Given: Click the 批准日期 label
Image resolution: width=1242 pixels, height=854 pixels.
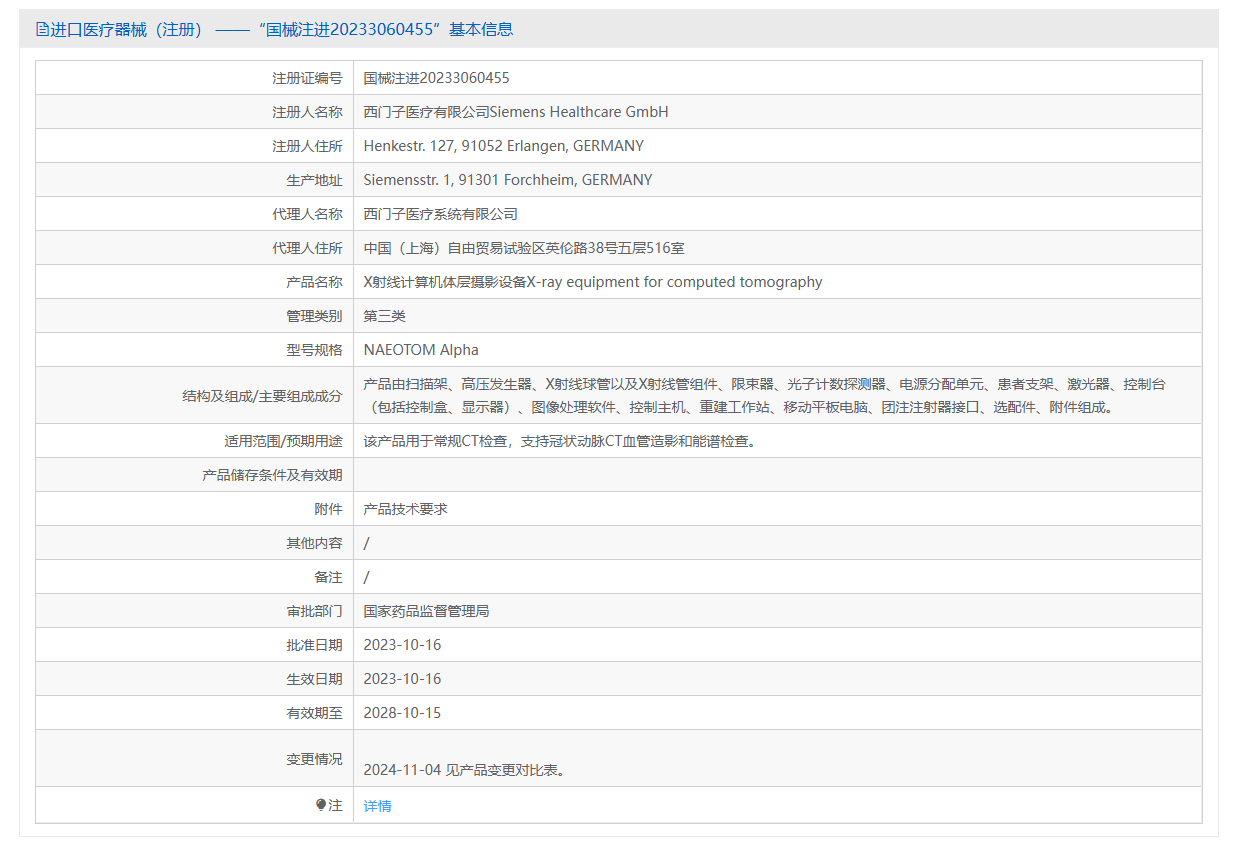Looking at the screenshot, I should [x=314, y=645].
